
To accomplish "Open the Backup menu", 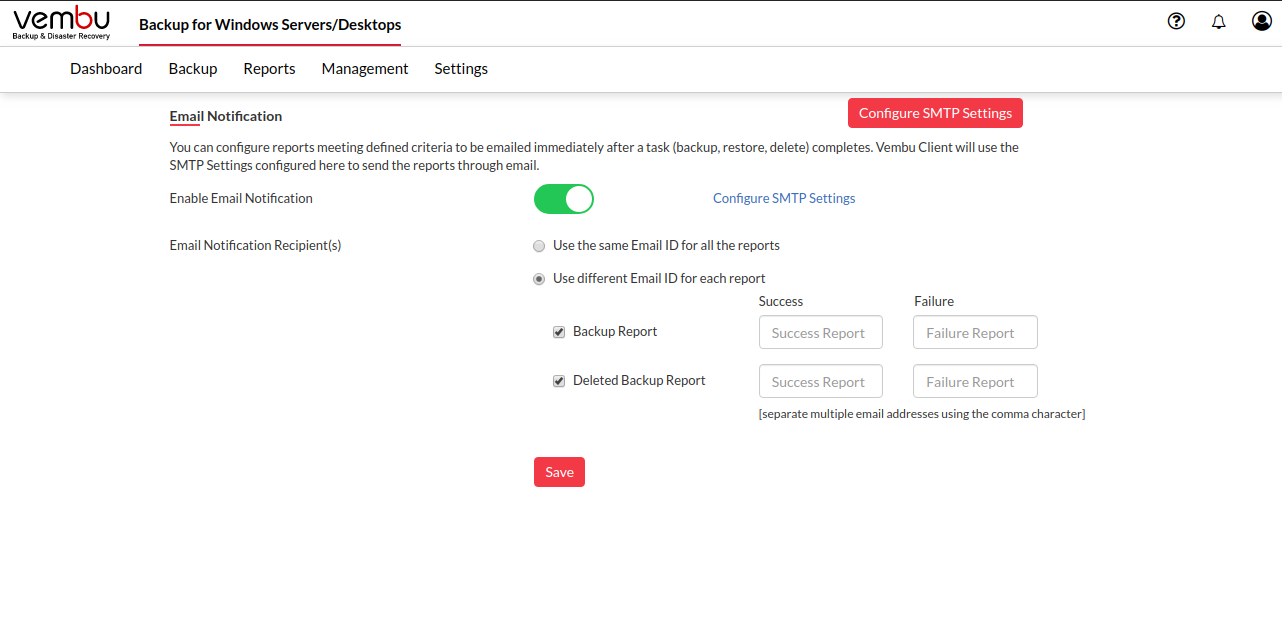I will 193,69.
